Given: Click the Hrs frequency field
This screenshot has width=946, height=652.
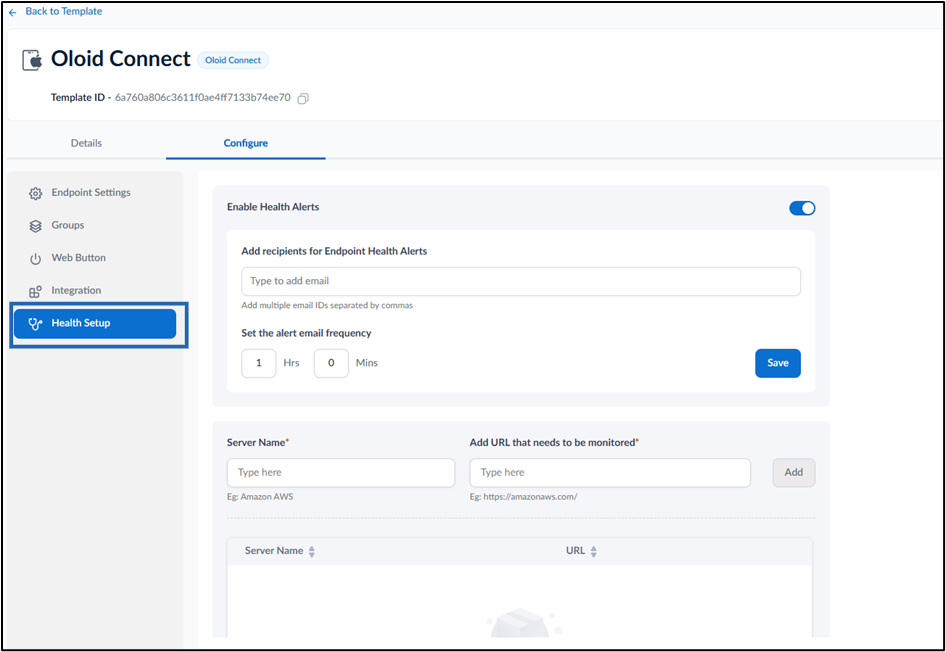Looking at the screenshot, I should tap(259, 363).
